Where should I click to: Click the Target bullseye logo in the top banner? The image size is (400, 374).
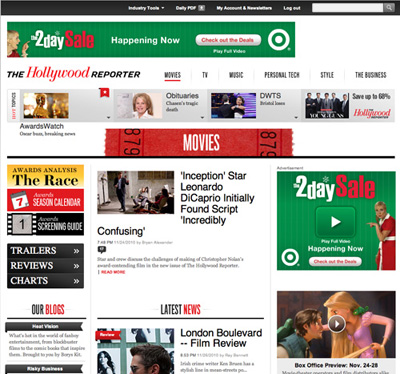[x=279, y=40]
